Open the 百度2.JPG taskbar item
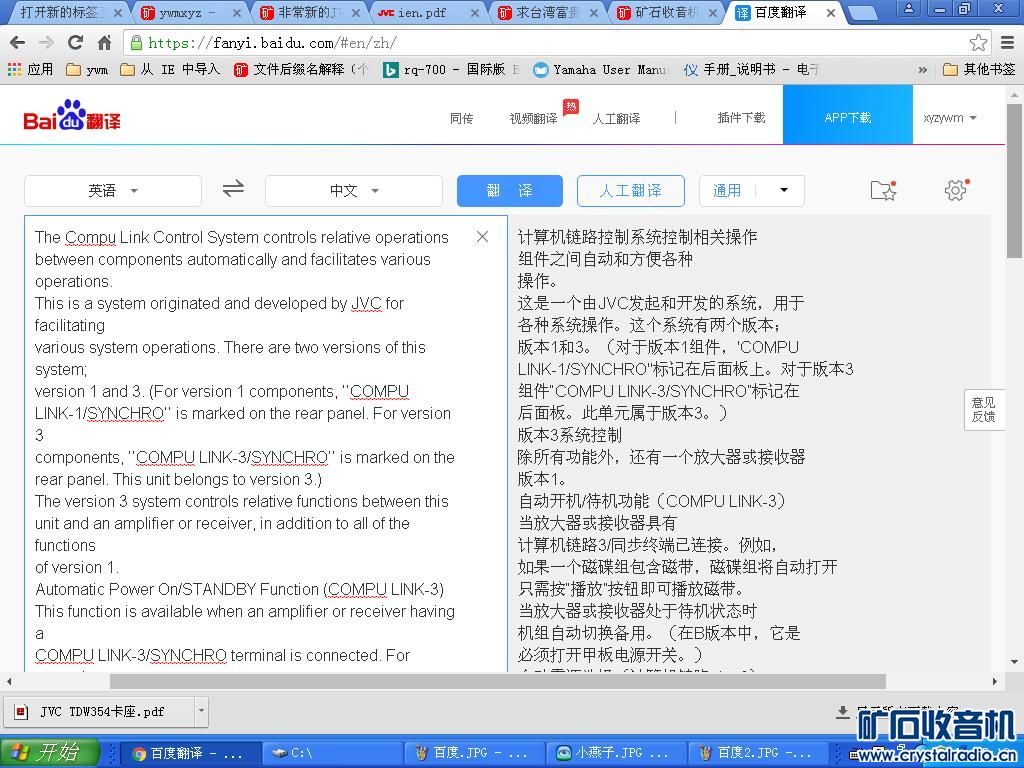1024x768 pixels. click(756, 754)
